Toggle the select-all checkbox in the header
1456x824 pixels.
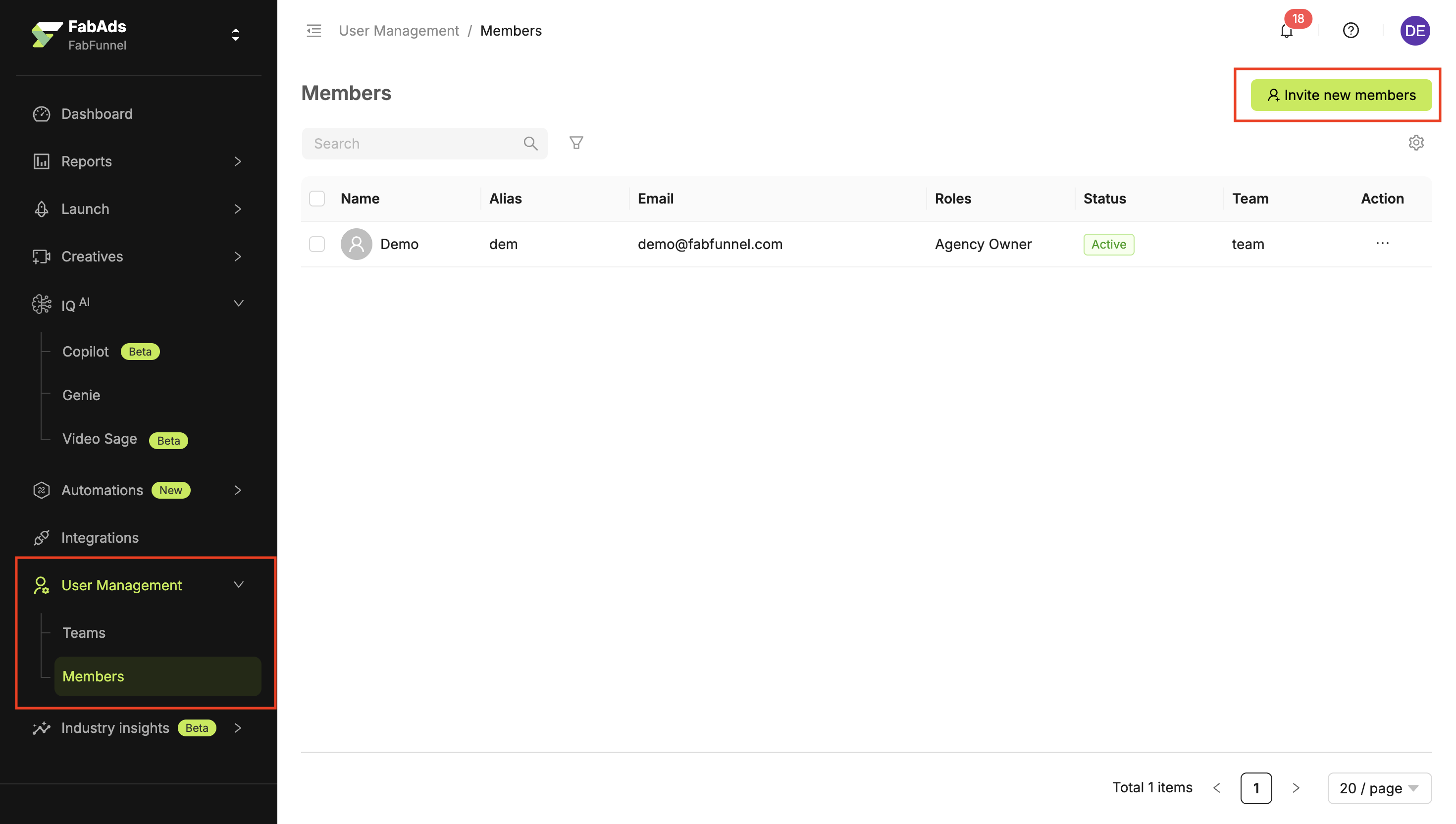point(317,199)
